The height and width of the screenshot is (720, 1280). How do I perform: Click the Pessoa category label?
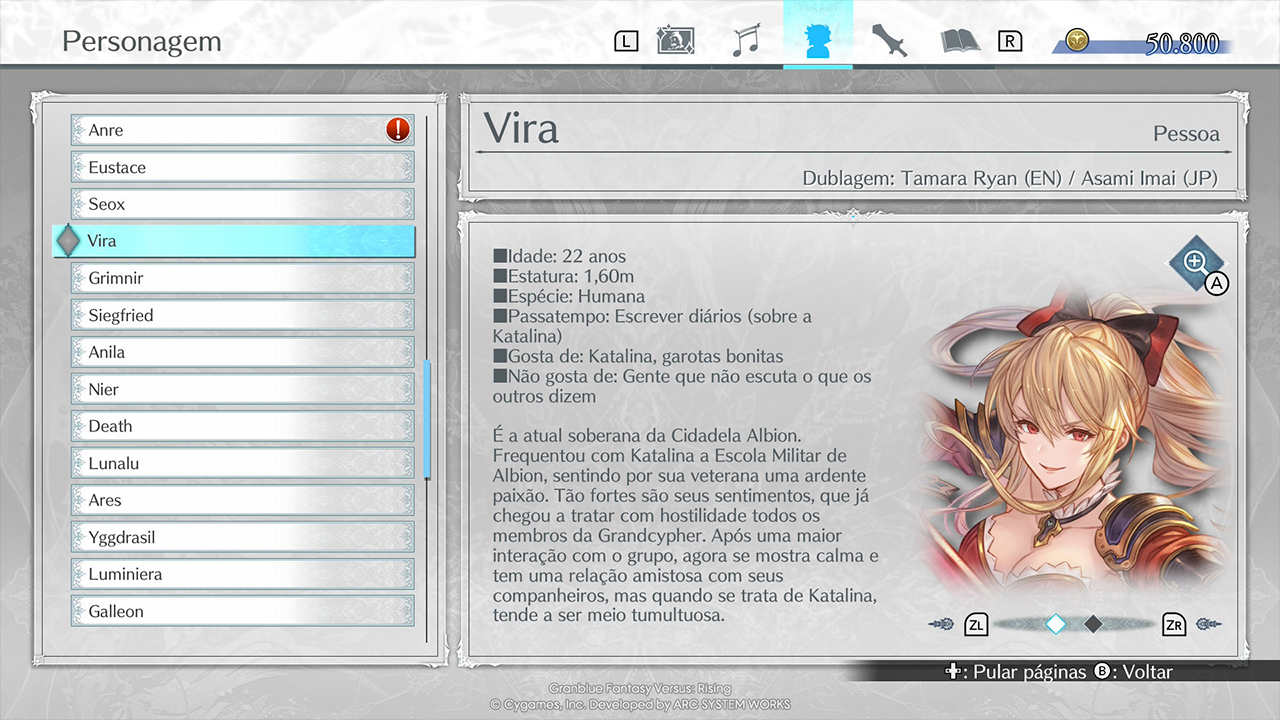point(1186,133)
